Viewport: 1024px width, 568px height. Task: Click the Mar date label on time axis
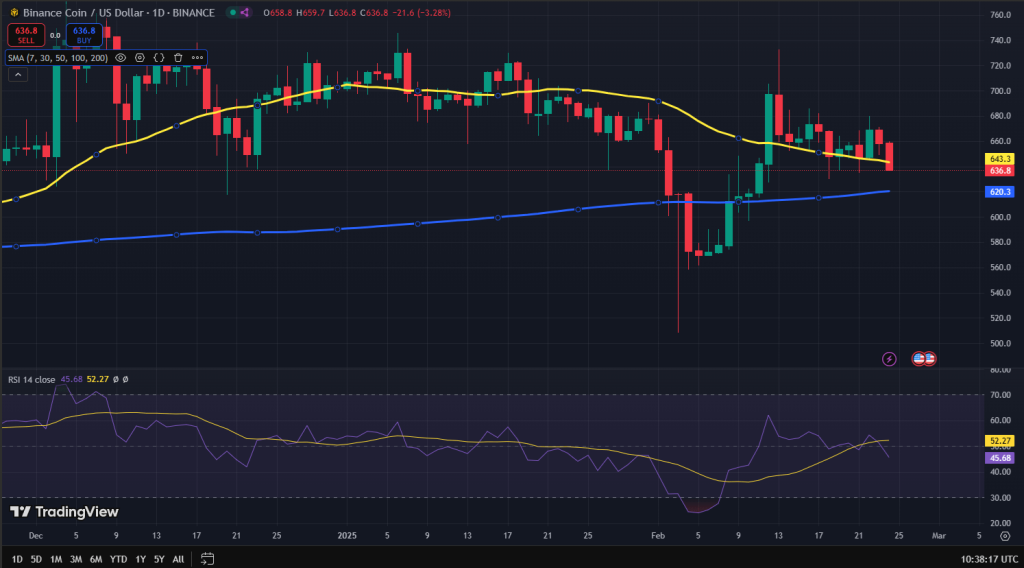[x=938, y=536]
